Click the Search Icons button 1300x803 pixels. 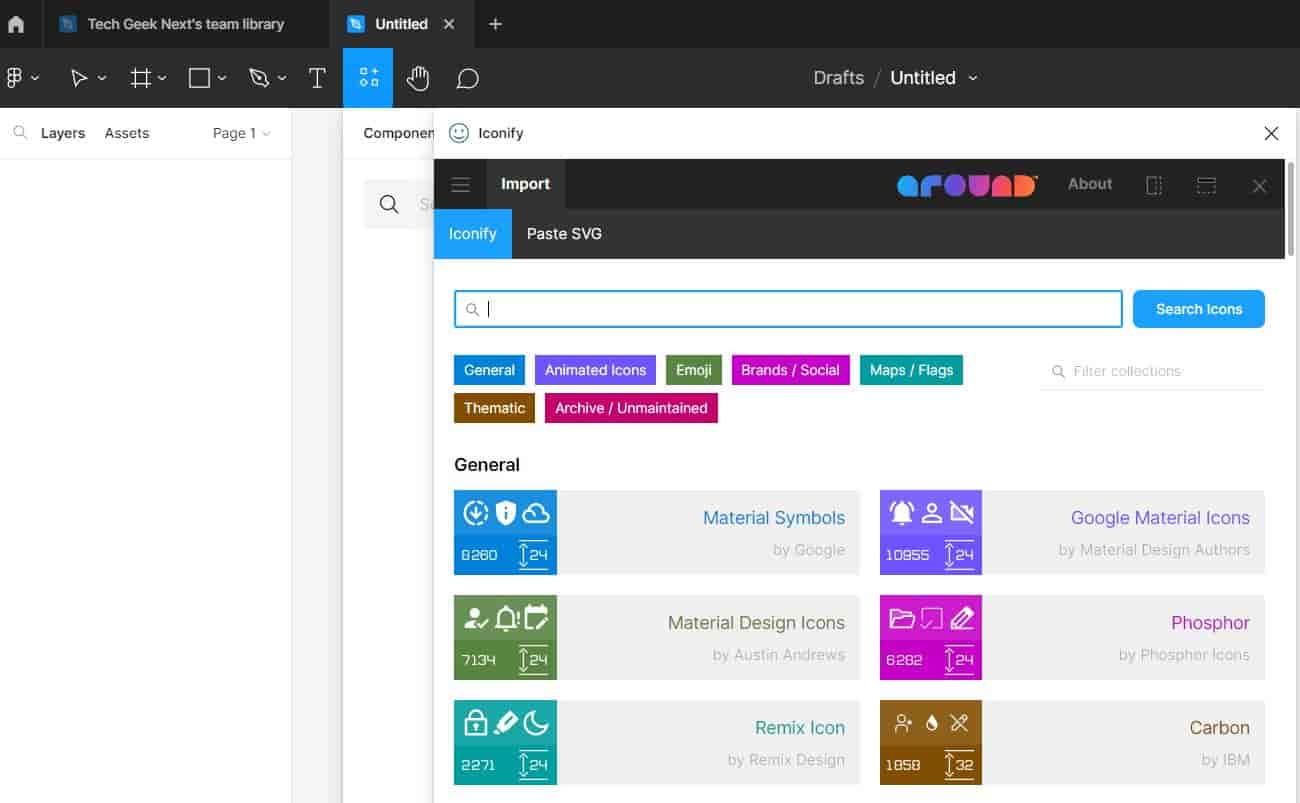point(1199,309)
